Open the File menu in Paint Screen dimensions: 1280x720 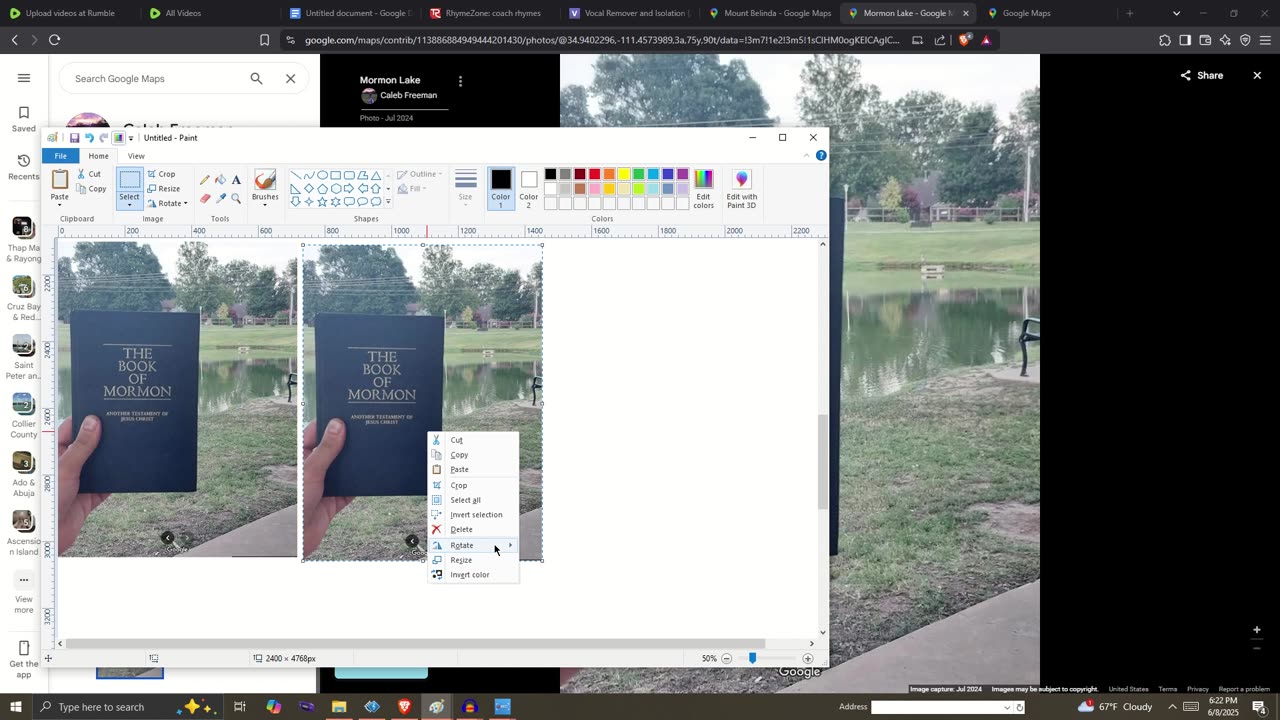[61, 156]
